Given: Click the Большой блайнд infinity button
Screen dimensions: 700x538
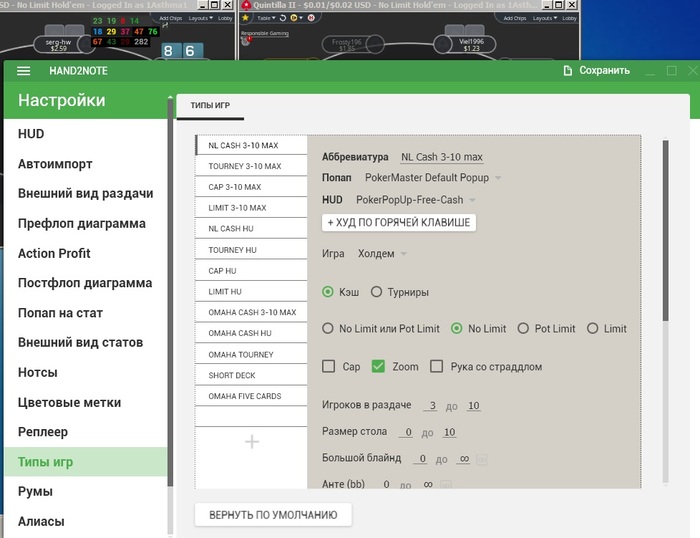Looking at the screenshot, I should click(482, 459).
